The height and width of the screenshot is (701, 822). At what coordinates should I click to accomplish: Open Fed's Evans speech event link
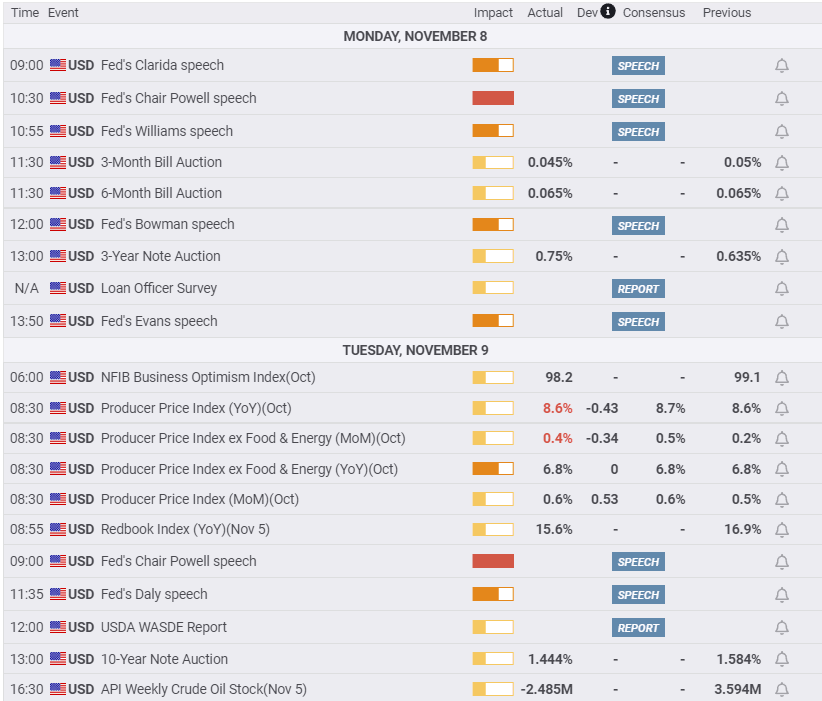click(159, 321)
